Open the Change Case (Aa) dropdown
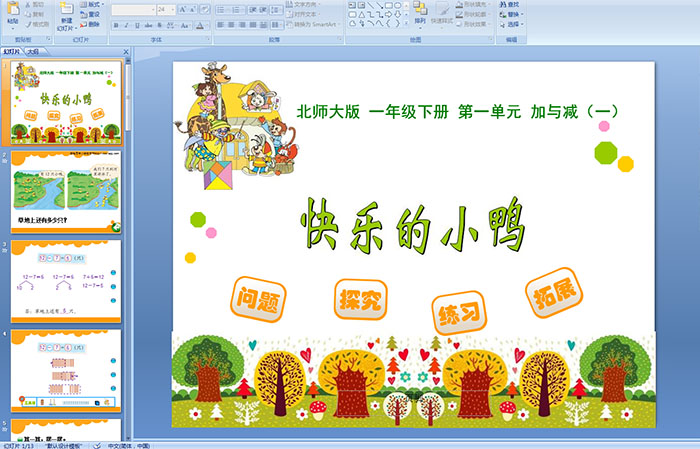Image resolution: width=700 pixels, height=449 pixels. [185, 25]
